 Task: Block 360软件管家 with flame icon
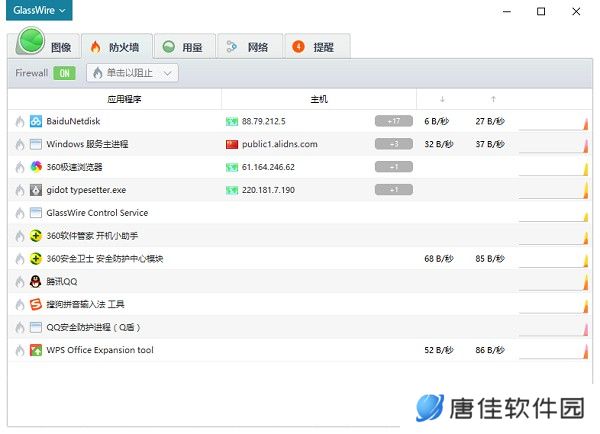tap(20, 236)
